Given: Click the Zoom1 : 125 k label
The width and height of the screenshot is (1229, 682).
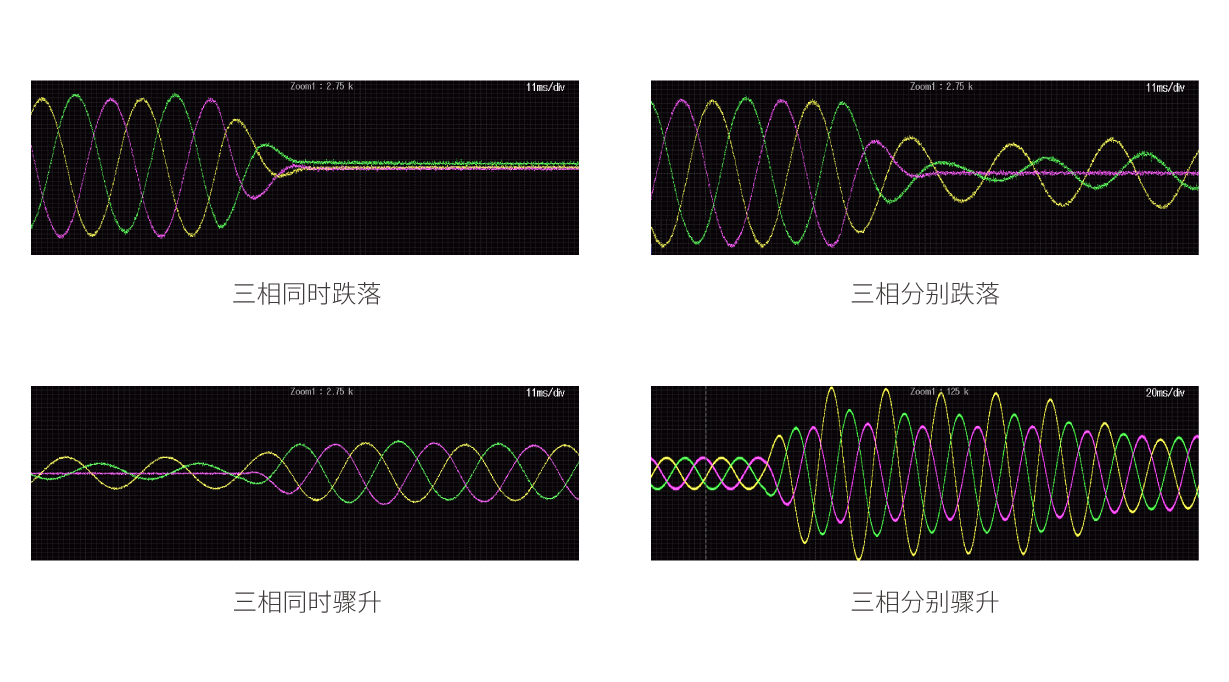Looking at the screenshot, I should click(939, 392).
